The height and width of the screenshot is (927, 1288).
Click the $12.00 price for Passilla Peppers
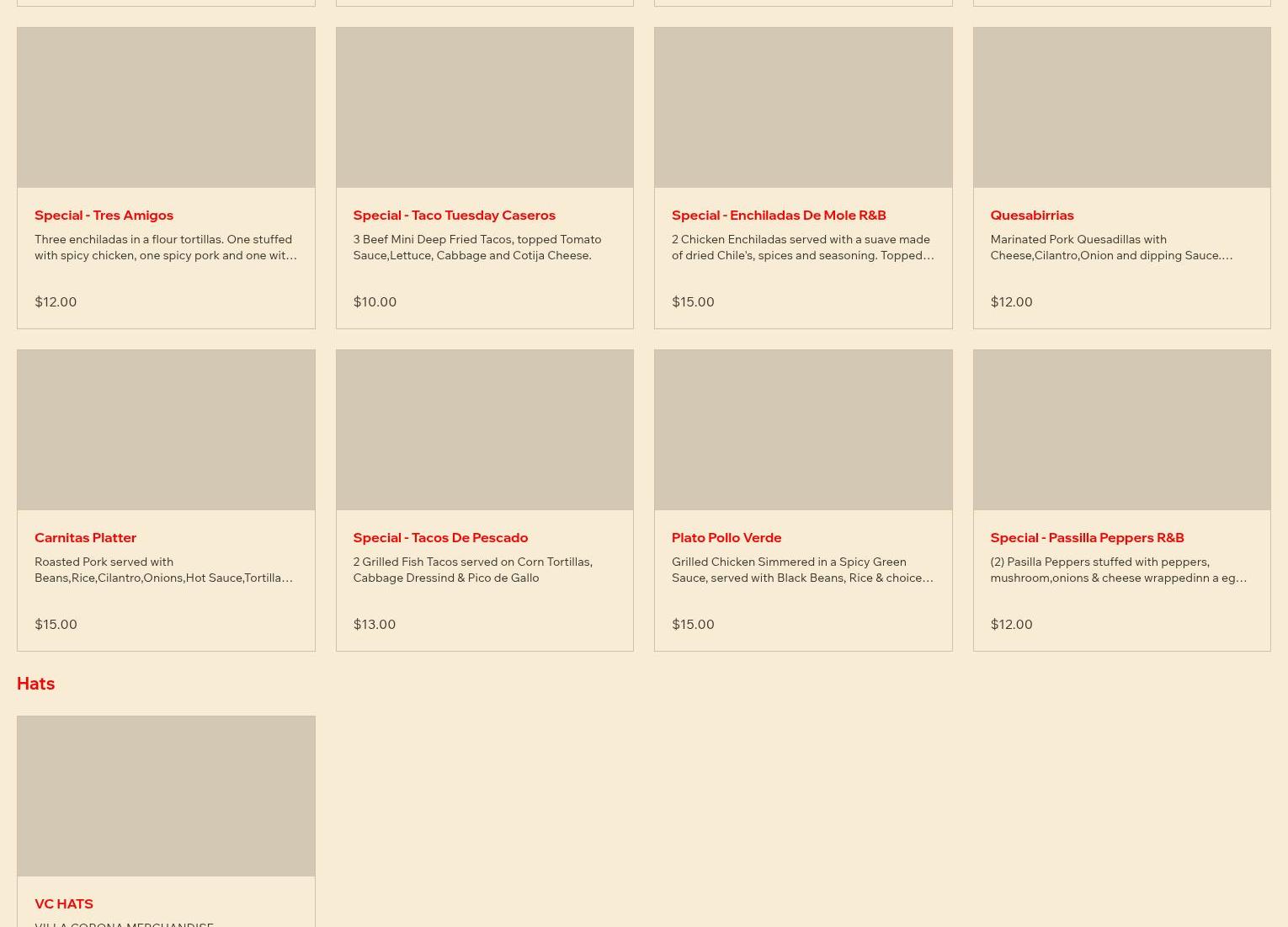coord(1011,624)
